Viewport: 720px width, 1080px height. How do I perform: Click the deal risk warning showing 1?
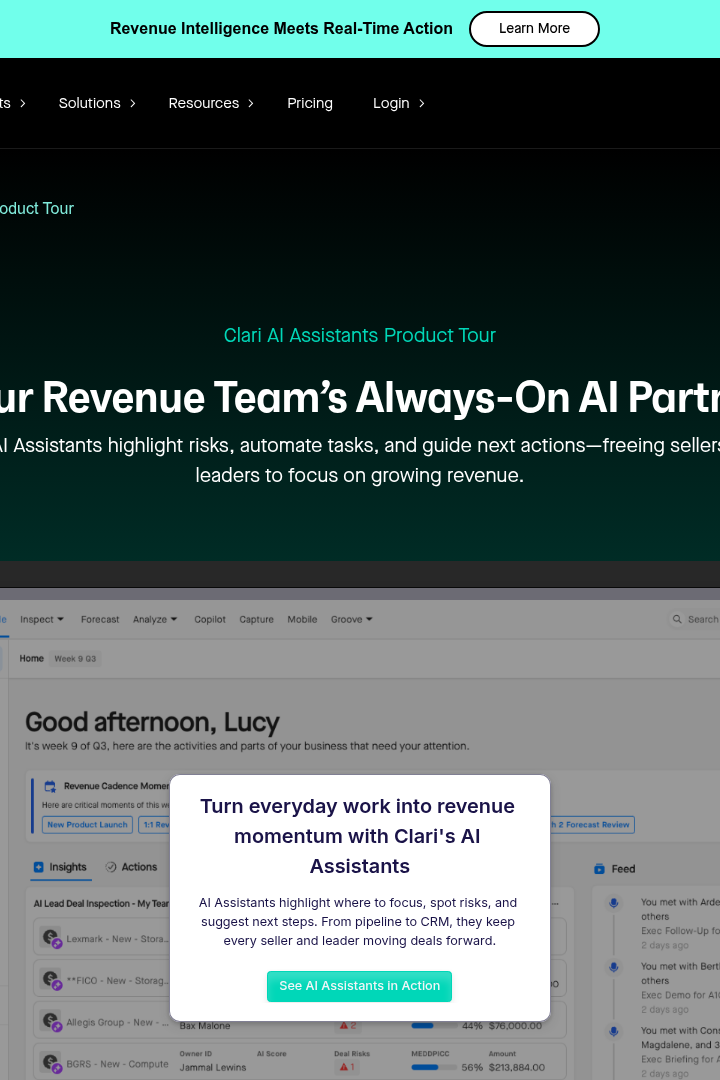(x=347, y=1067)
